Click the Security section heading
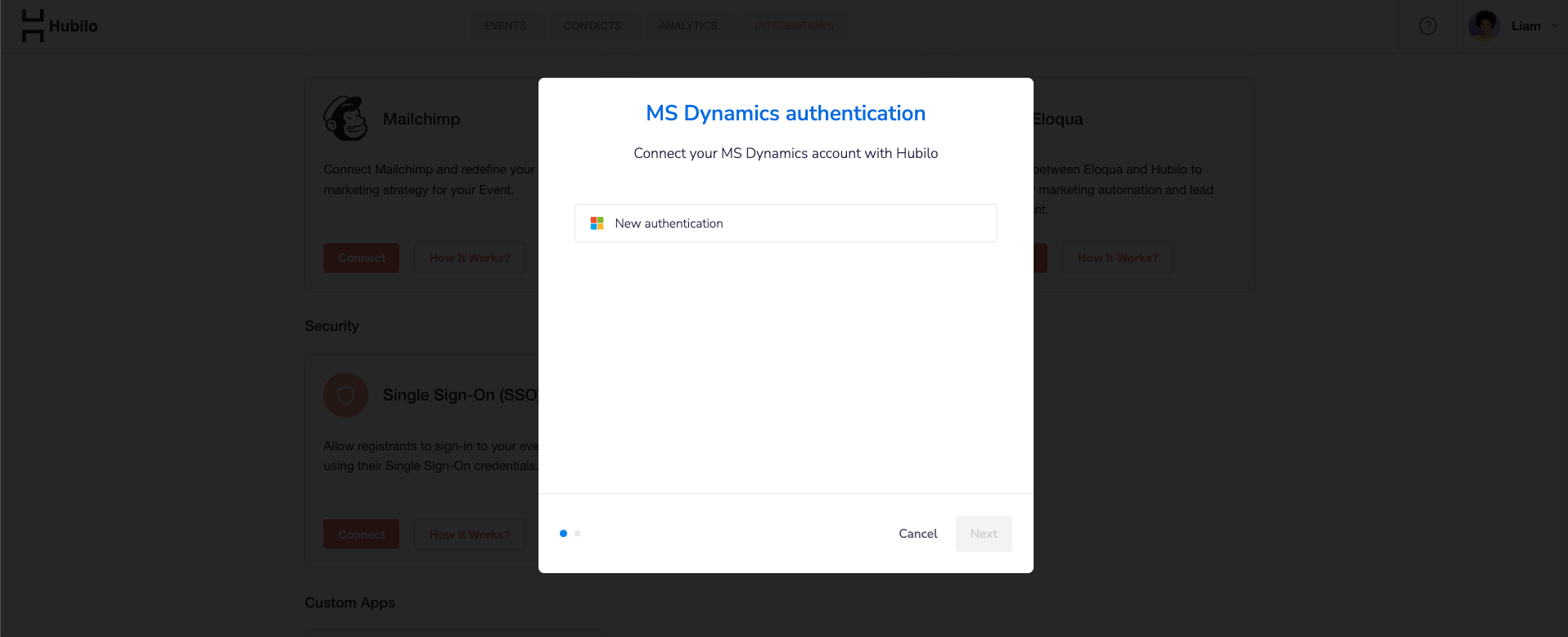1568x637 pixels. (x=331, y=326)
